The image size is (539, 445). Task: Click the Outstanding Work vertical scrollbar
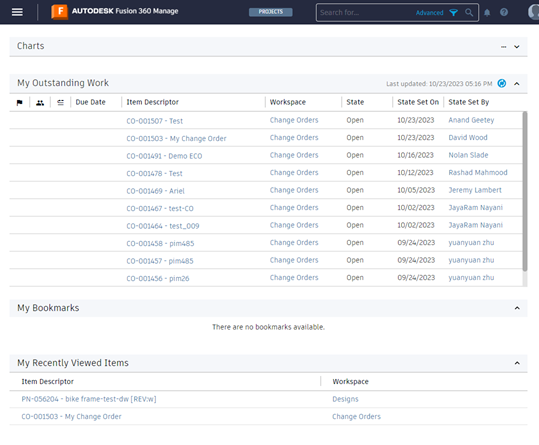pos(525,191)
